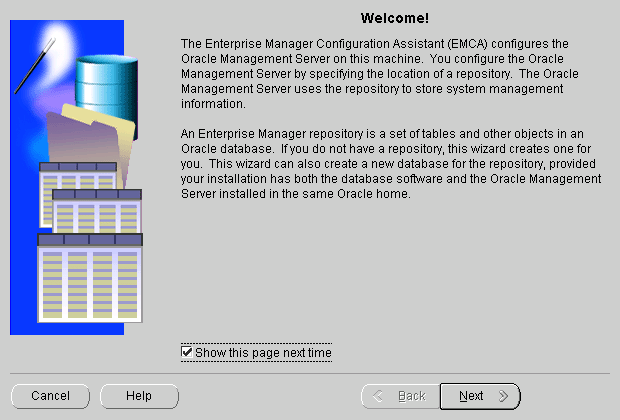Uncheck the Show this page next time checkbox
620x420 pixels.
pyautogui.click(x=187, y=353)
